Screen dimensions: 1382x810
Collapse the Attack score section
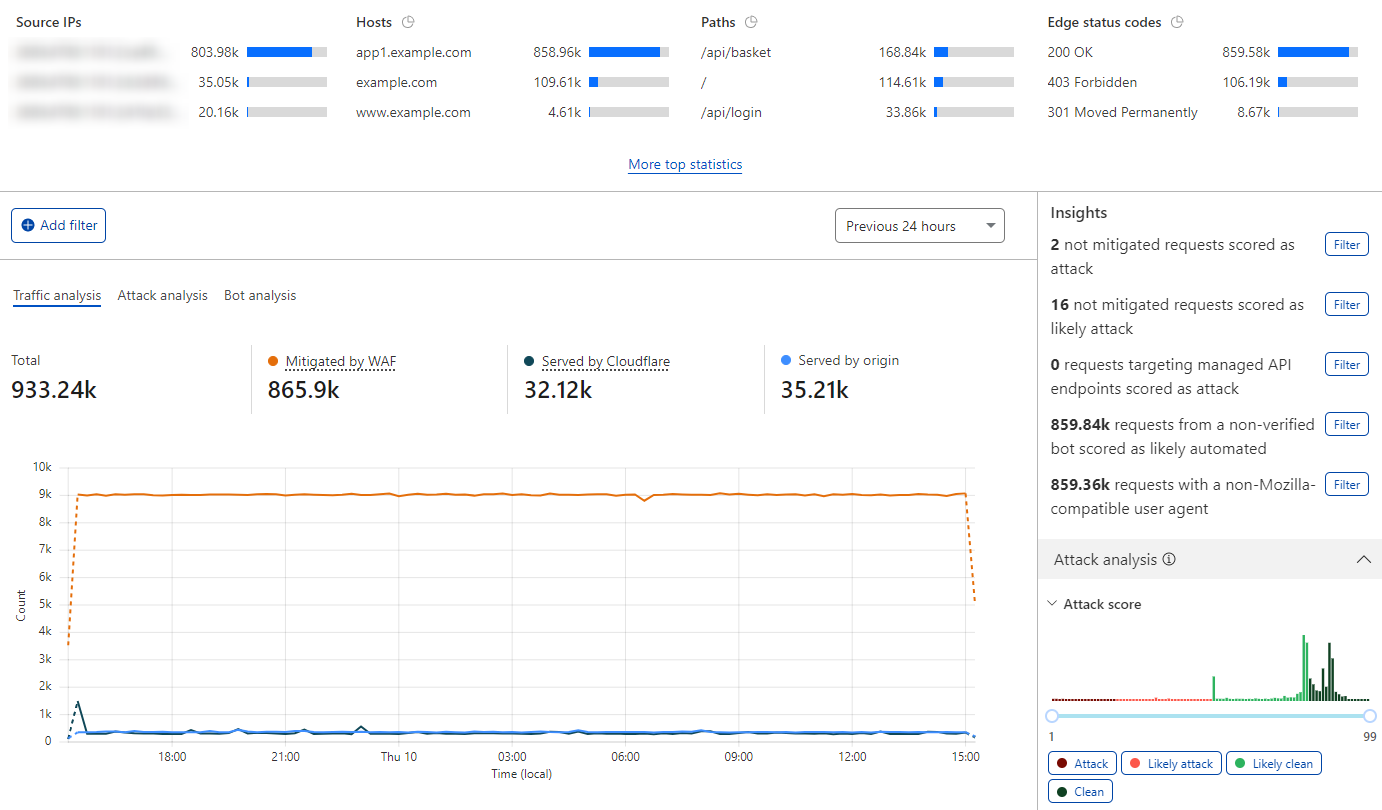(1051, 603)
